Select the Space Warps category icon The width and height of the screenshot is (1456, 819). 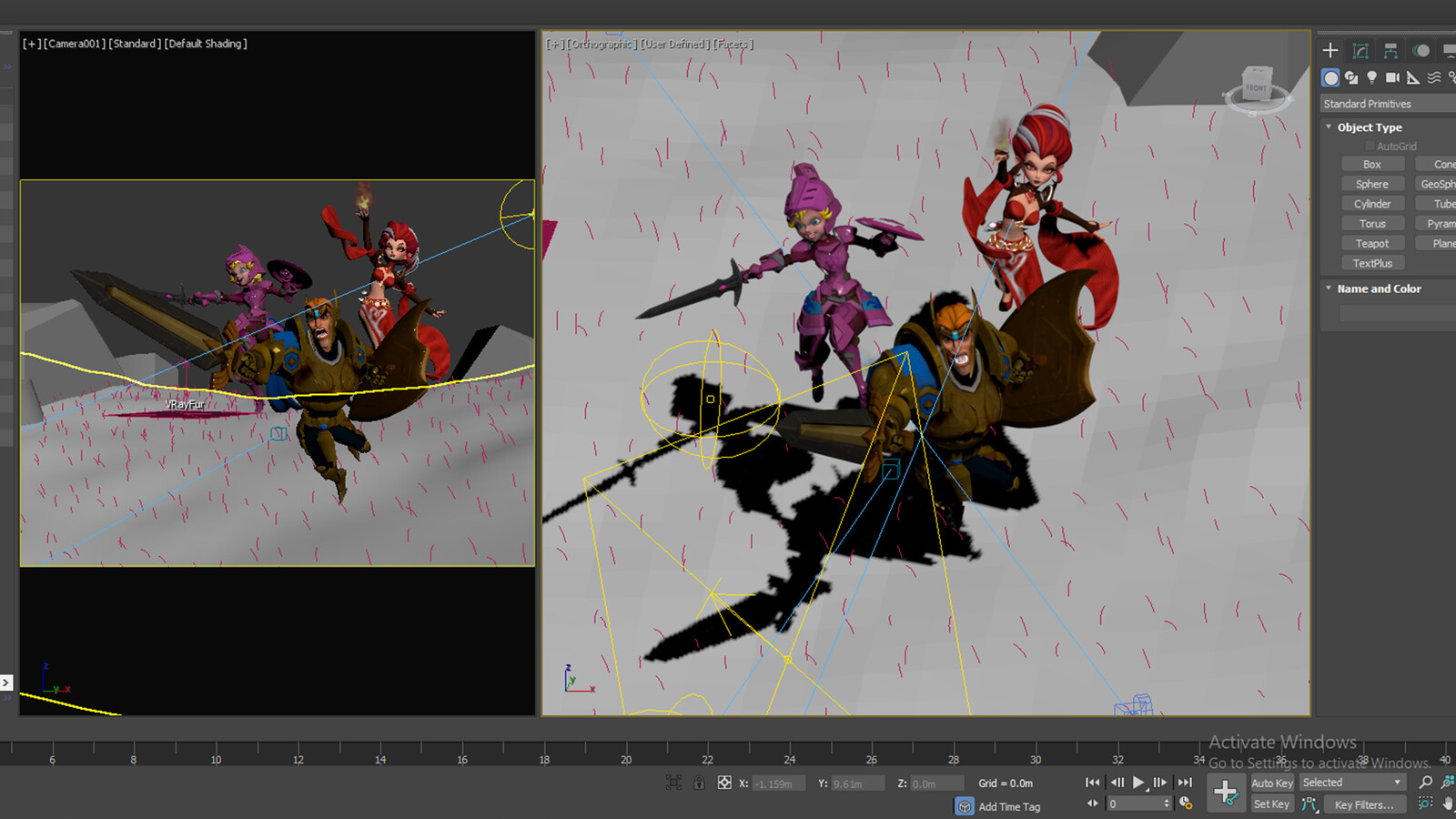[x=1434, y=78]
